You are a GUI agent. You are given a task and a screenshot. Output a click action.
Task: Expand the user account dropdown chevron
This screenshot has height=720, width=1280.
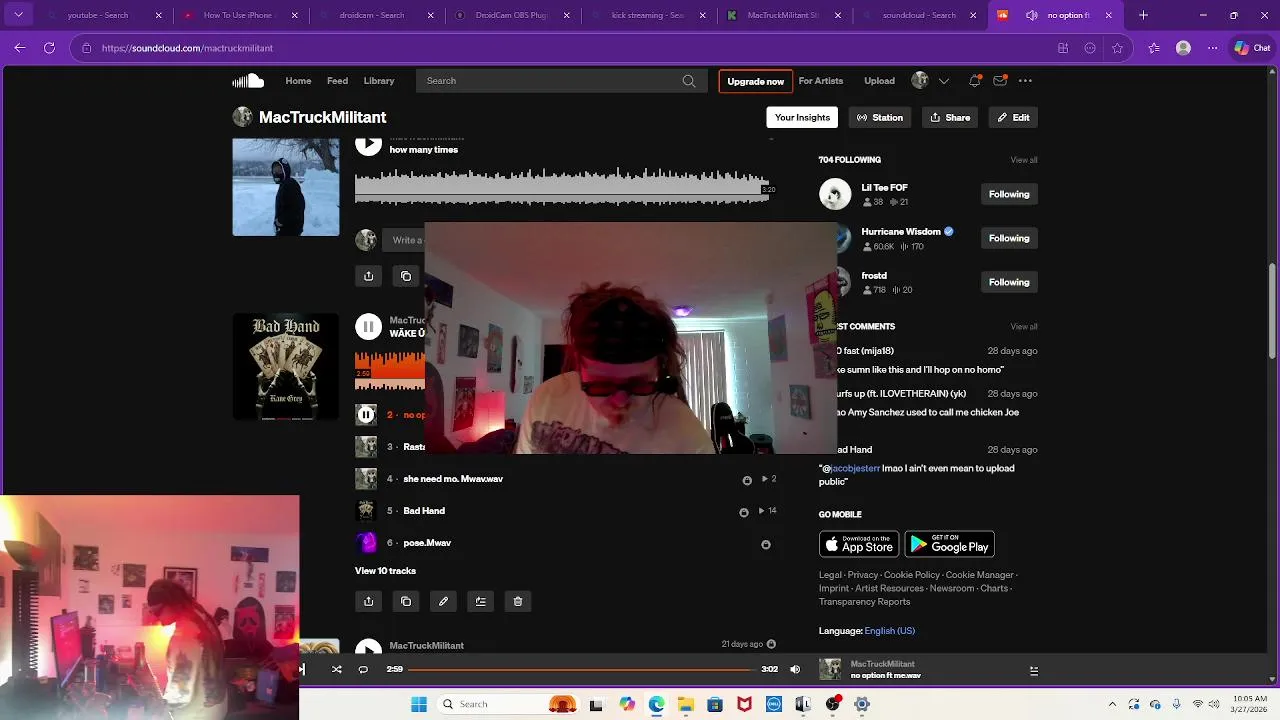(x=943, y=81)
